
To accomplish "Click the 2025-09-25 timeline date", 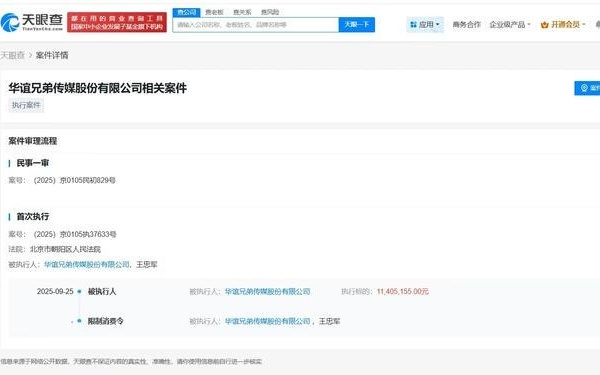I will point(55,292).
